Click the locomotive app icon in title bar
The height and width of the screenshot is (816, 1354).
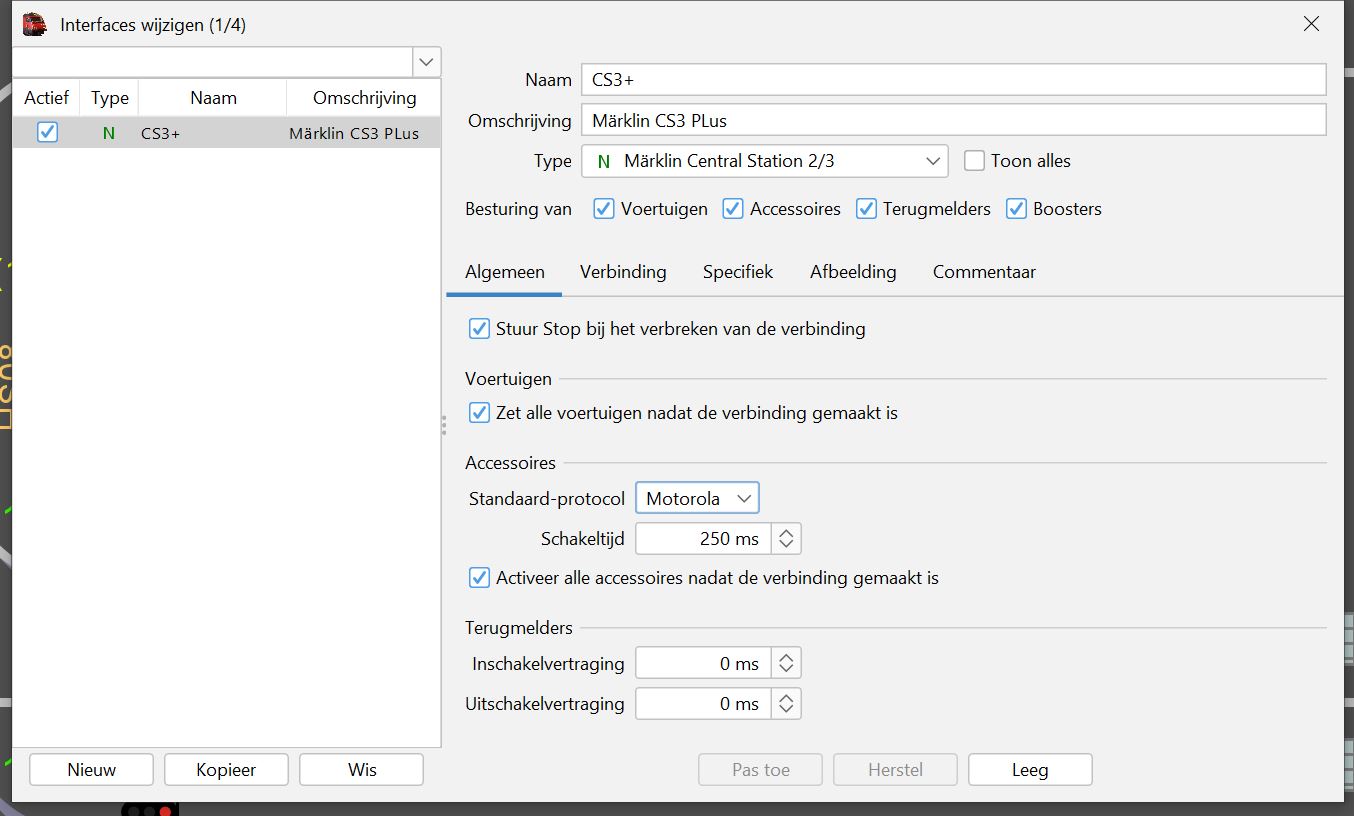click(35, 25)
